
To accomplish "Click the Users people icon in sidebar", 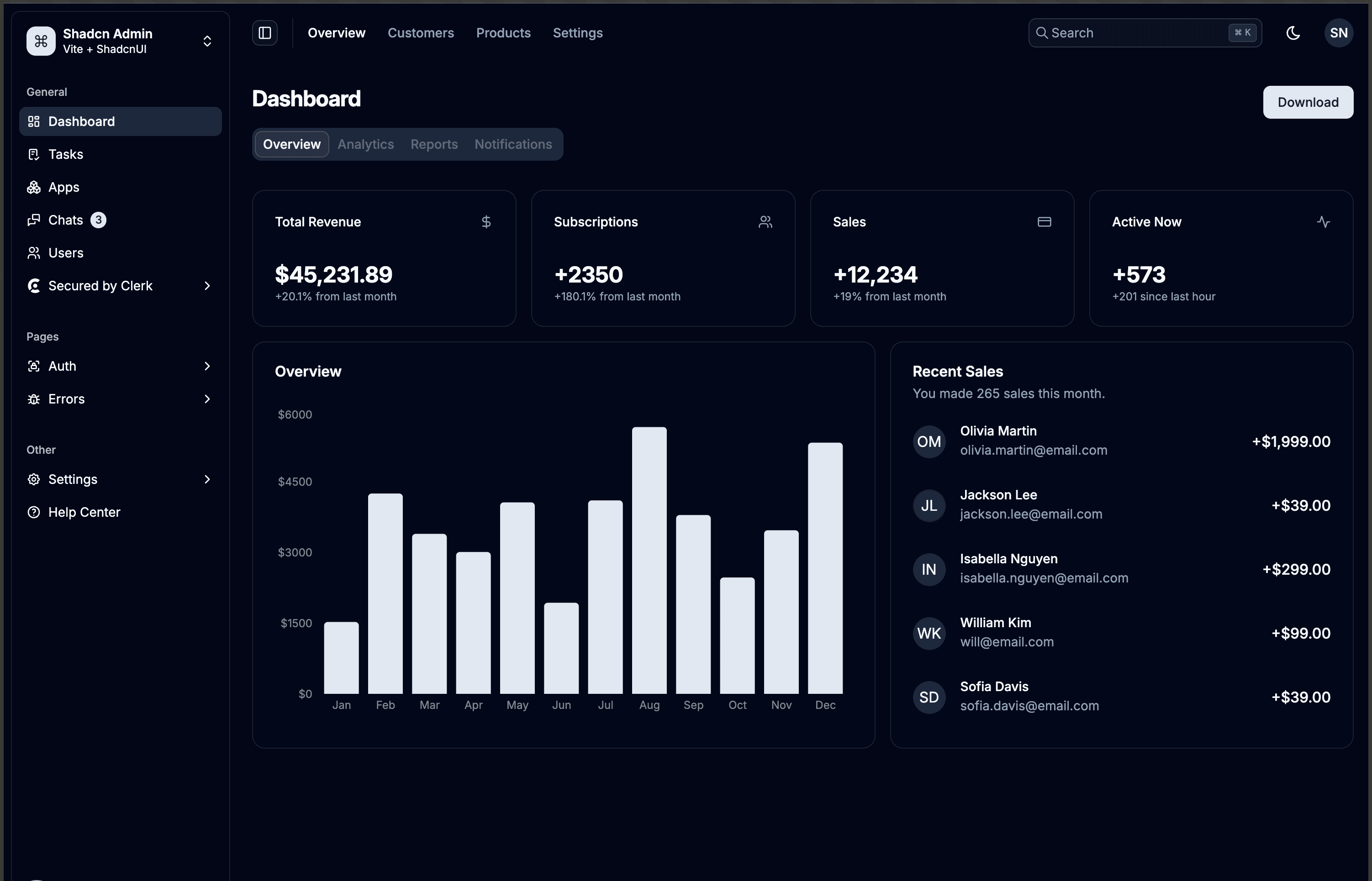I will point(34,253).
